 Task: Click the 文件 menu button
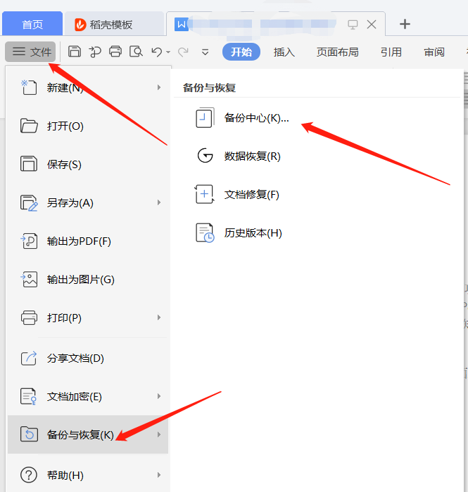31,52
